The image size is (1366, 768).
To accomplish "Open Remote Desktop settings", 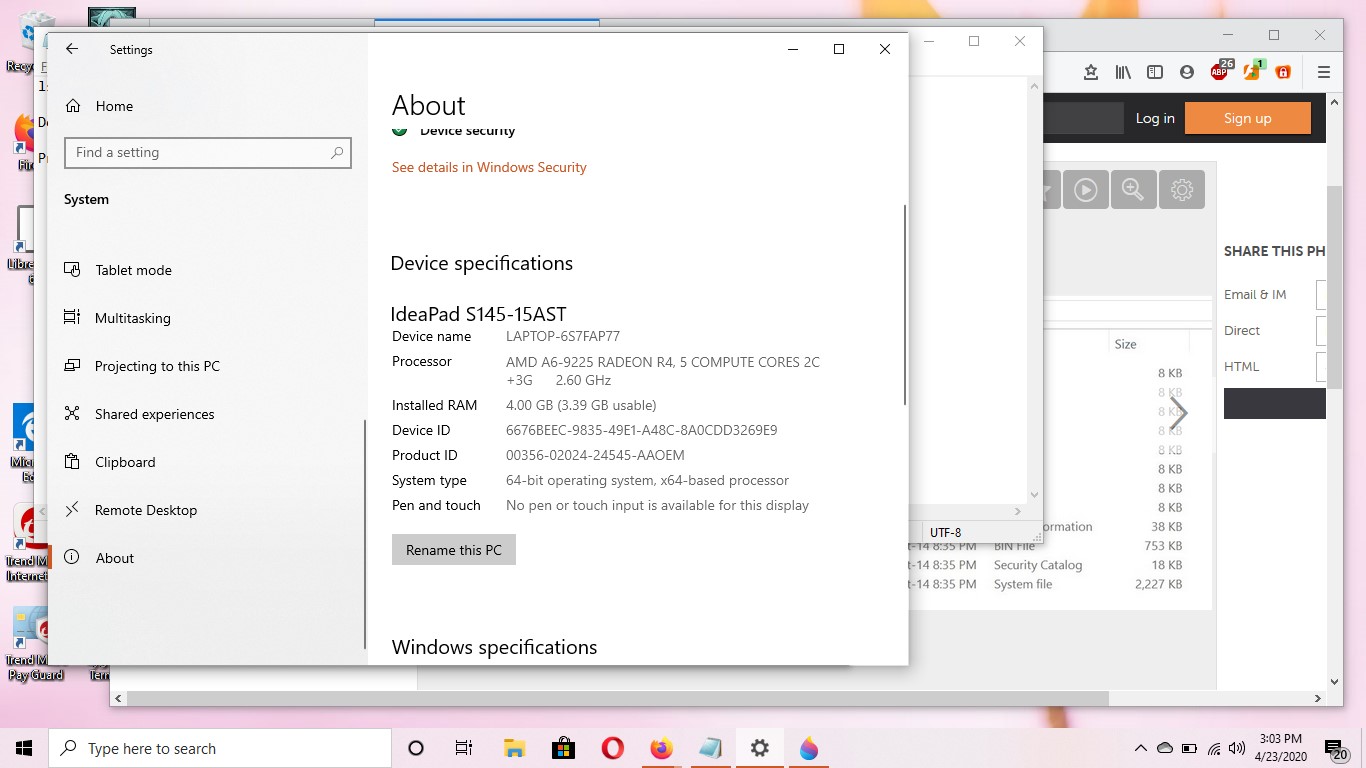I will pyautogui.click(x=146, y=510).
